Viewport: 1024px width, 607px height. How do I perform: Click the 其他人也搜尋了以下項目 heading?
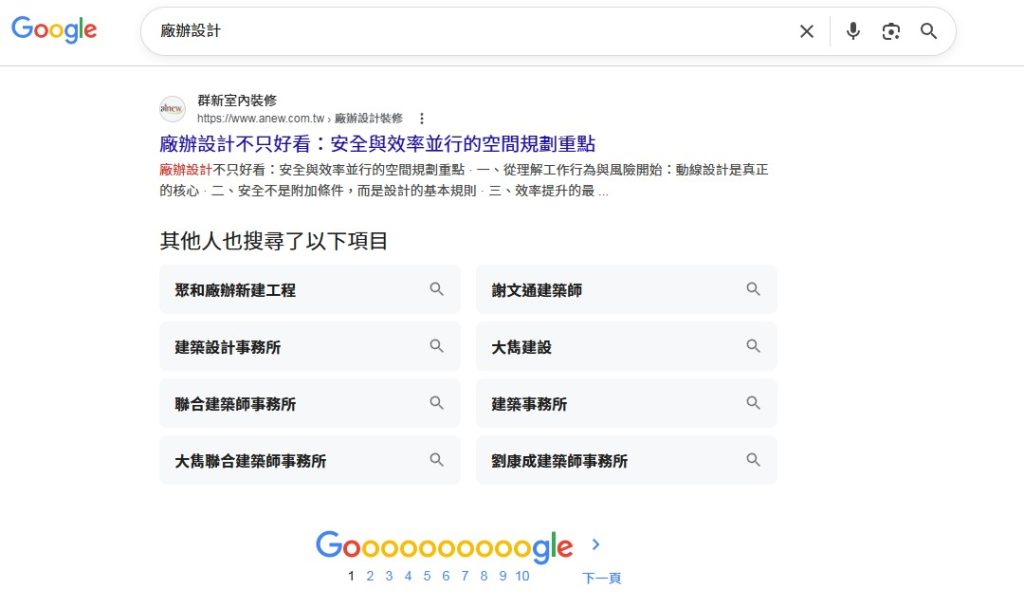[x=274, y=240]
